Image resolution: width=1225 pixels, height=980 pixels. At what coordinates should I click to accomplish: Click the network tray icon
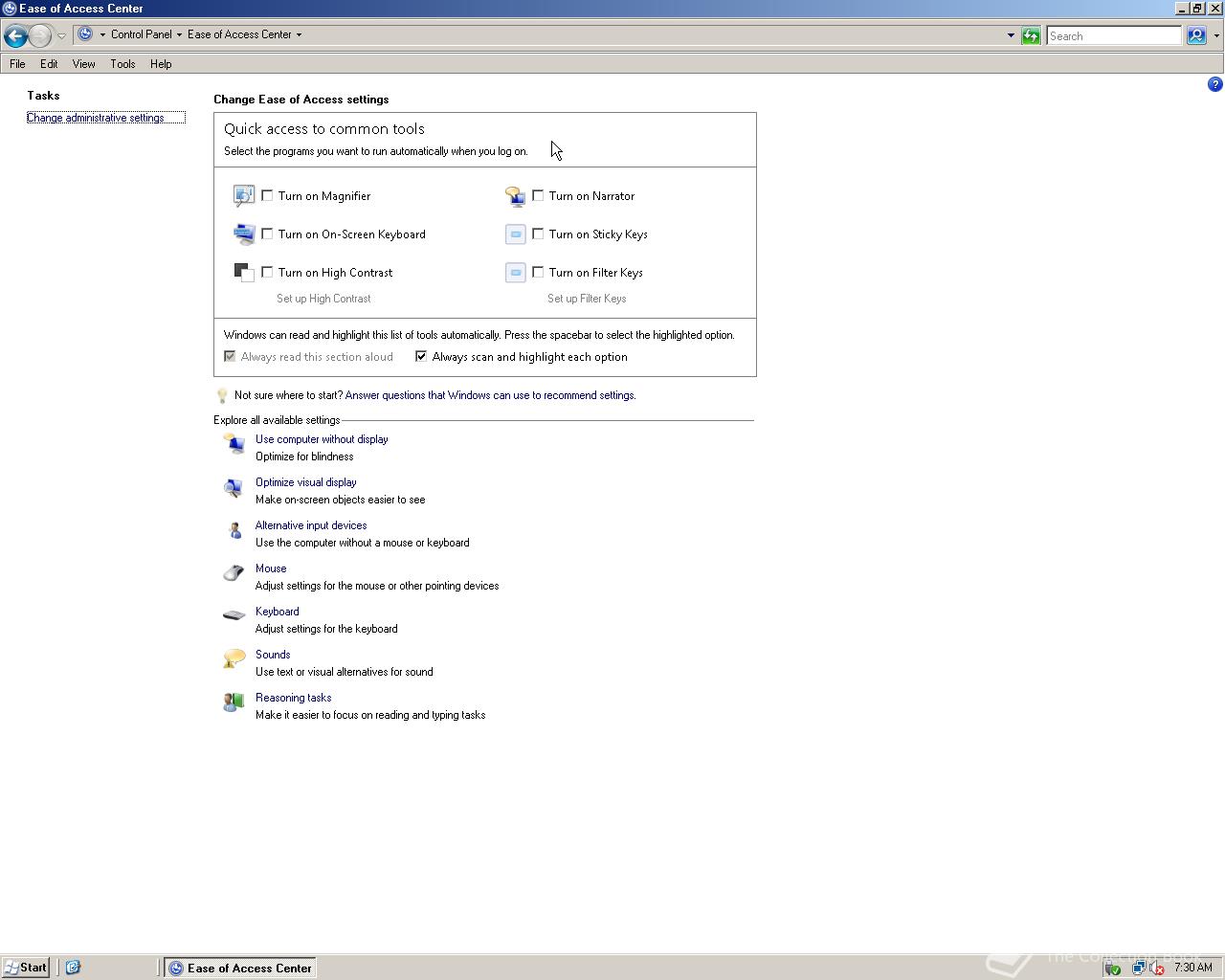[1137, 968]
